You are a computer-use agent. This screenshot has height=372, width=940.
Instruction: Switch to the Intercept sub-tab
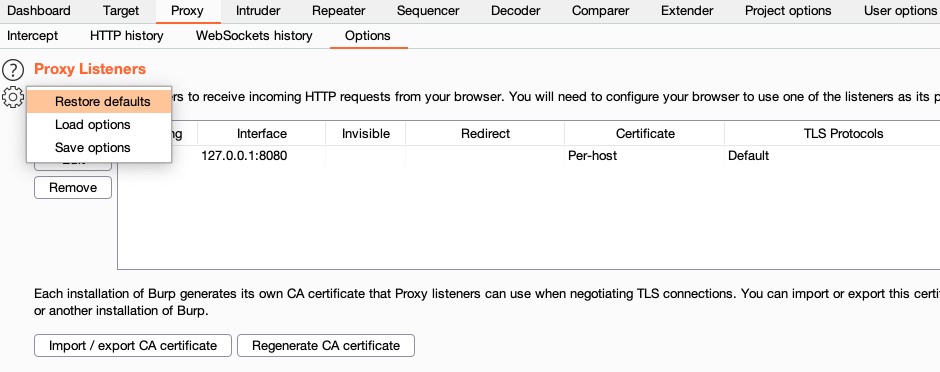click(x=32, y=36)
